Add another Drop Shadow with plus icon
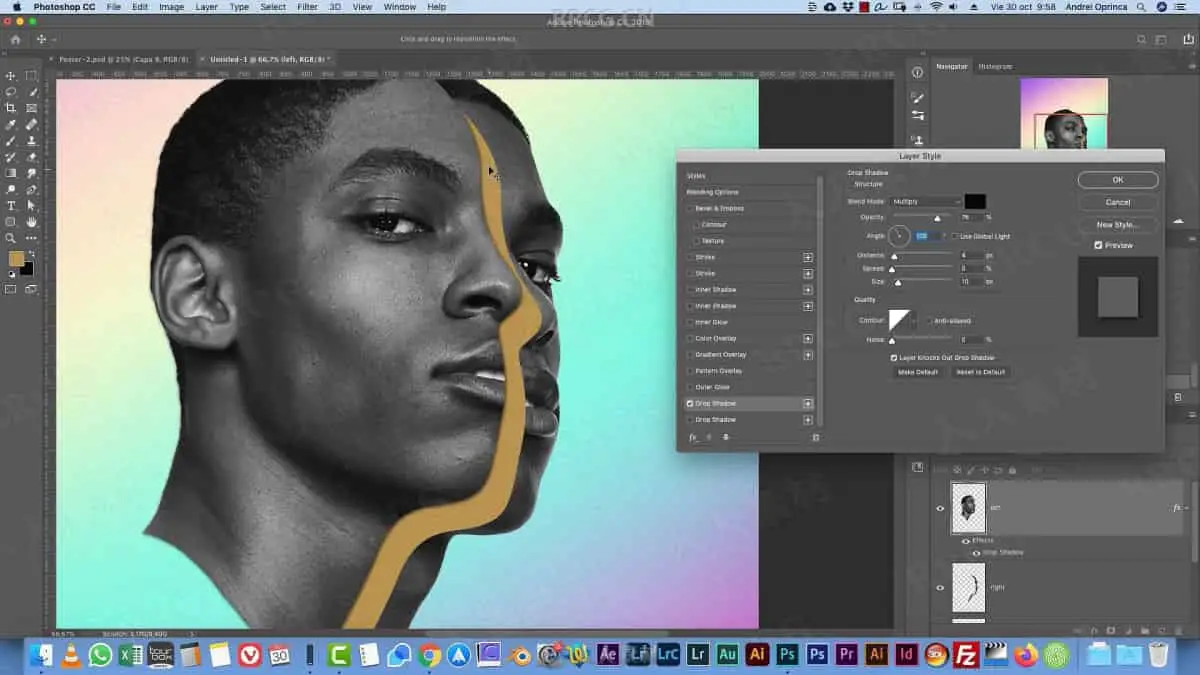The height and width of the screenshot is (675, 1200). pos(808,403)
